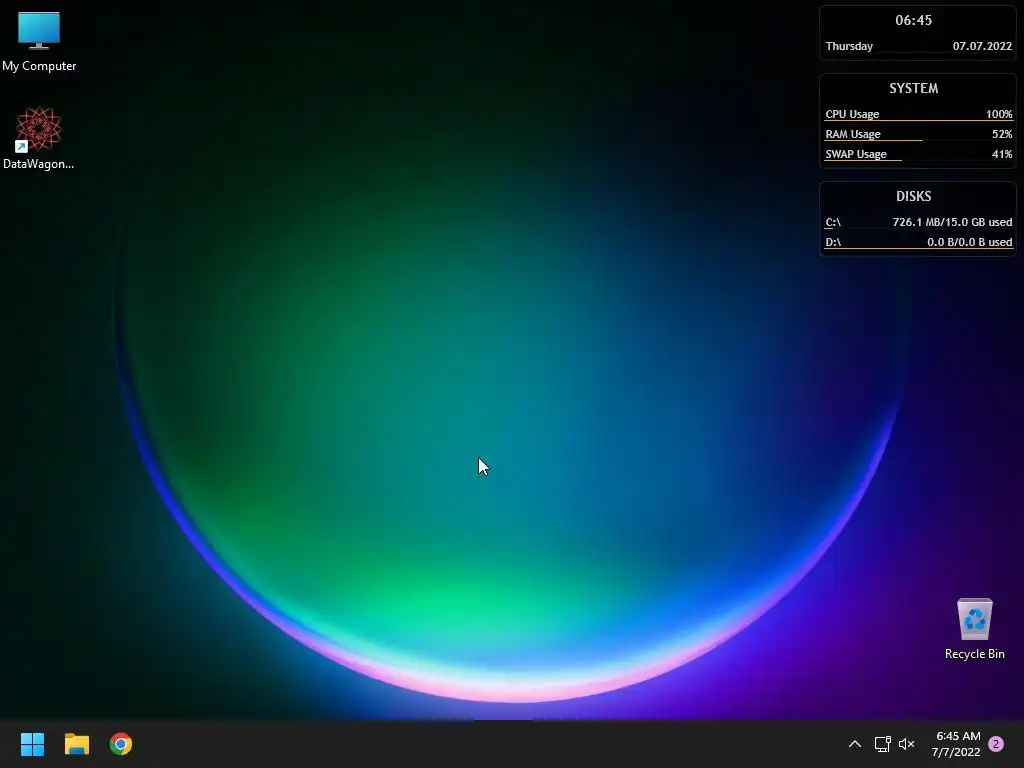
Task: Click the Thursday text in date widget
Action: (x=849, y=46)
